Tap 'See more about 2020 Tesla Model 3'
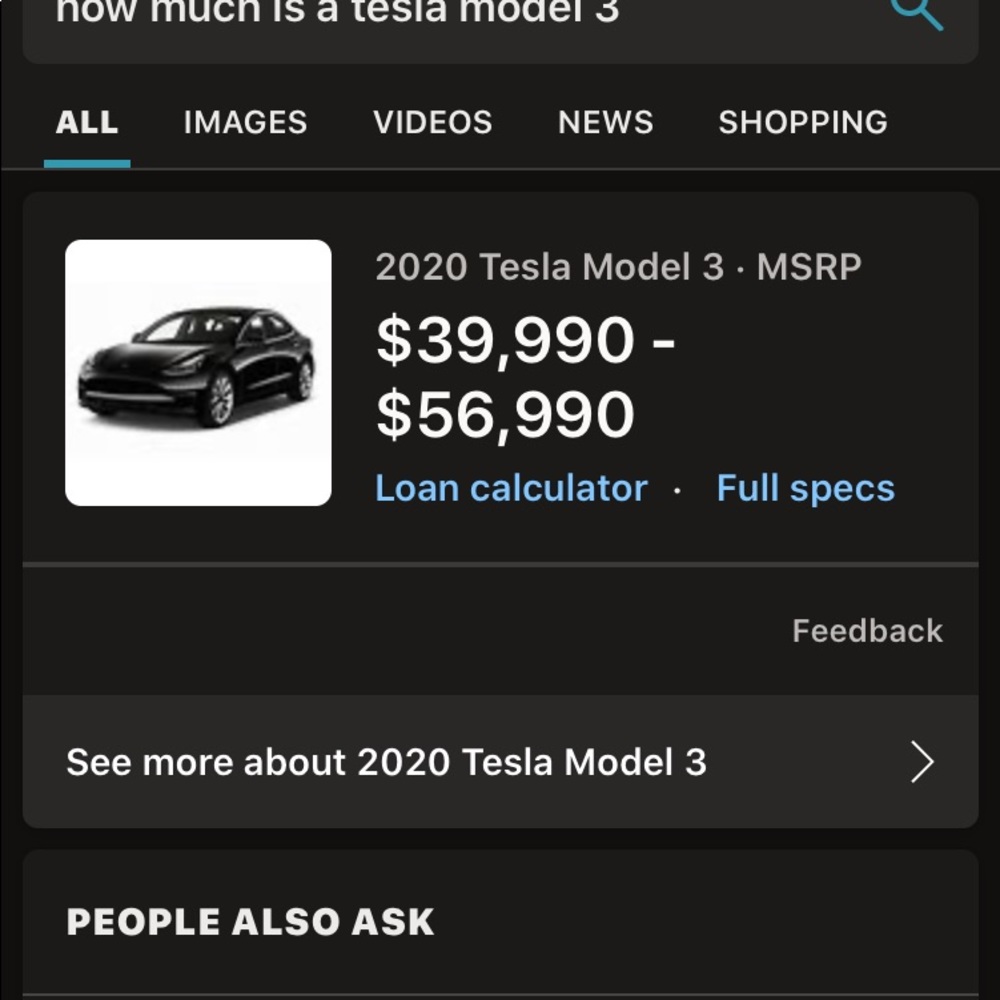 point(386,762)
